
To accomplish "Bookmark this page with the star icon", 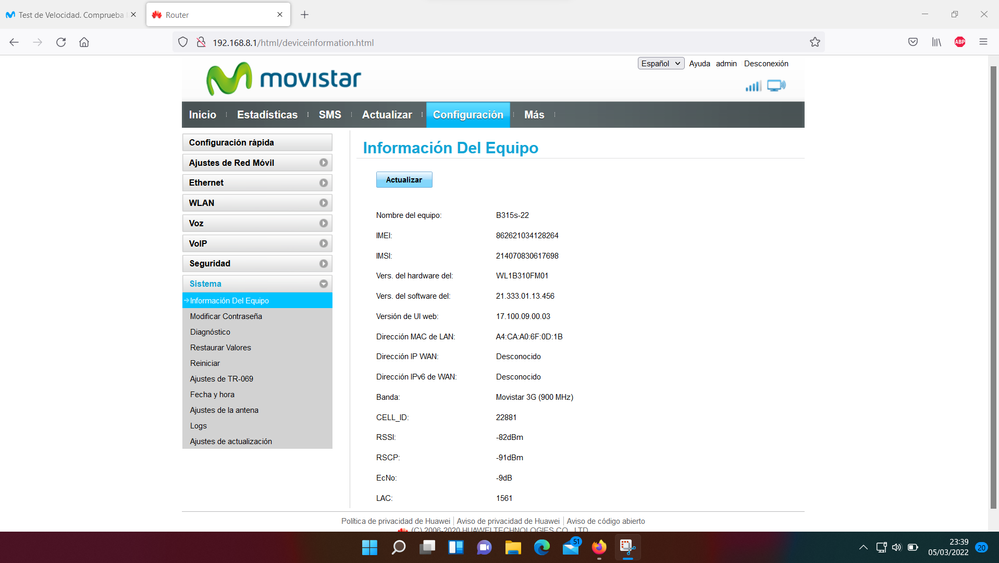I will (815, 42).
